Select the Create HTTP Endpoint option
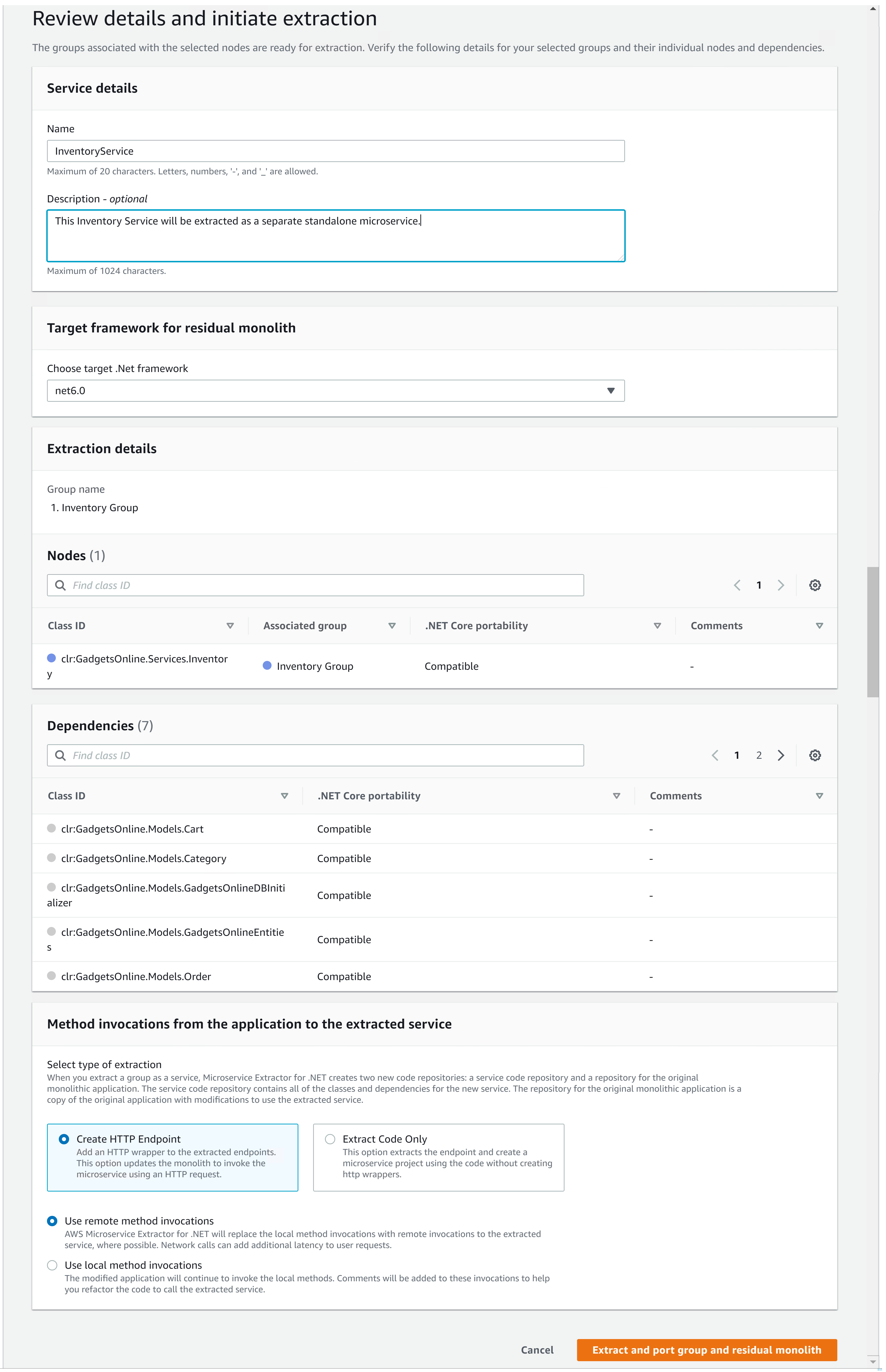 pos(64,1139)
